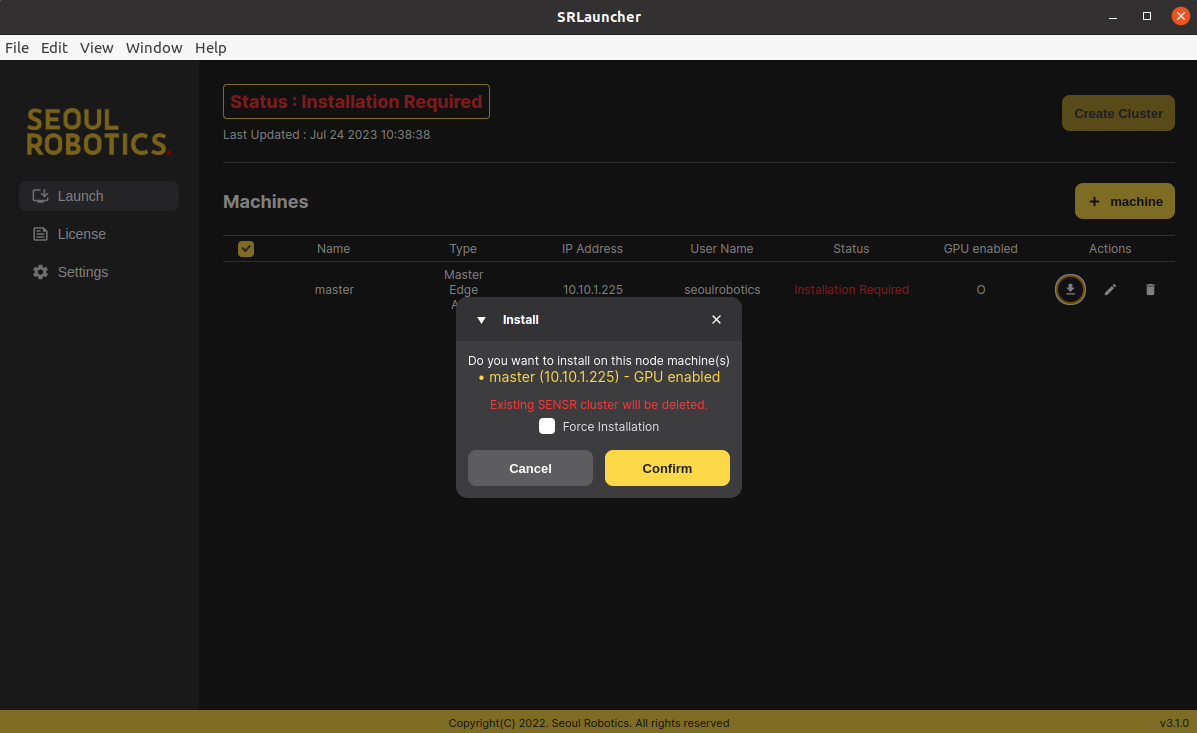Screen dimensions: 1197x733
Task: Click the GPU enabled column header
Action: pos(980,249)
